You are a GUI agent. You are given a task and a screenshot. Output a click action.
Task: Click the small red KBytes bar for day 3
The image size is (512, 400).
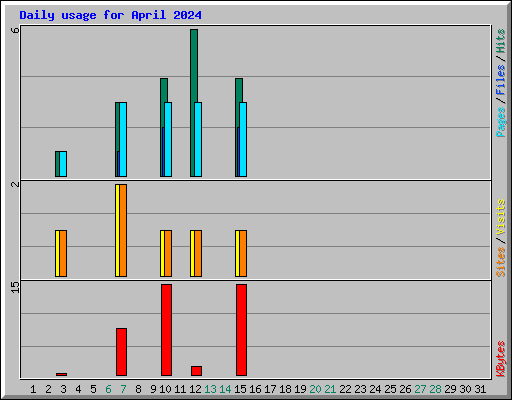(x=61, y=374)
